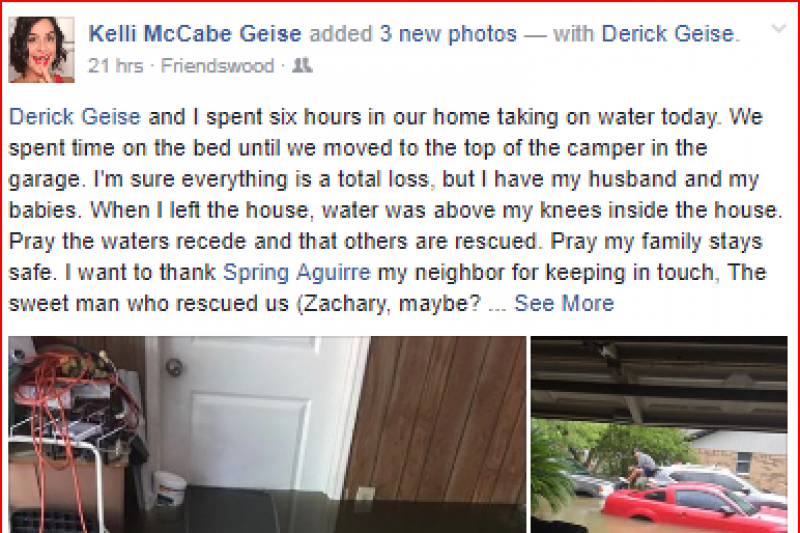Open the post options dropdown arrow

pos(779,31)
